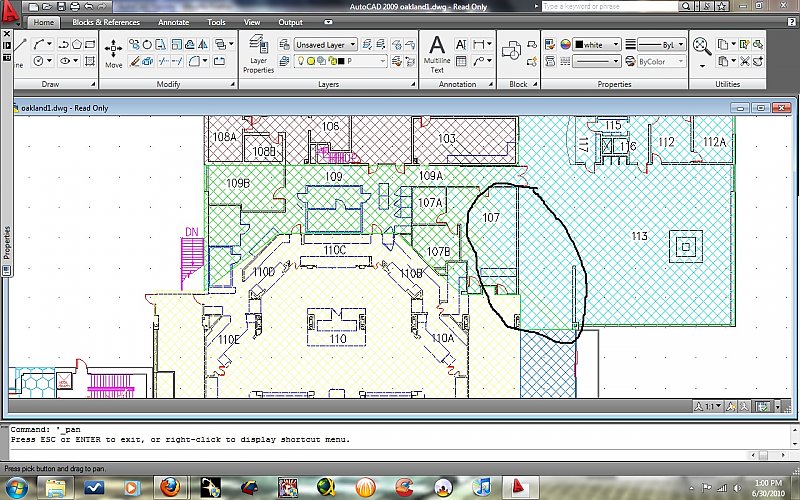Click the Help question mark icon
The image size is (800, 500).
pyautogui.click(x=791, y=22)
